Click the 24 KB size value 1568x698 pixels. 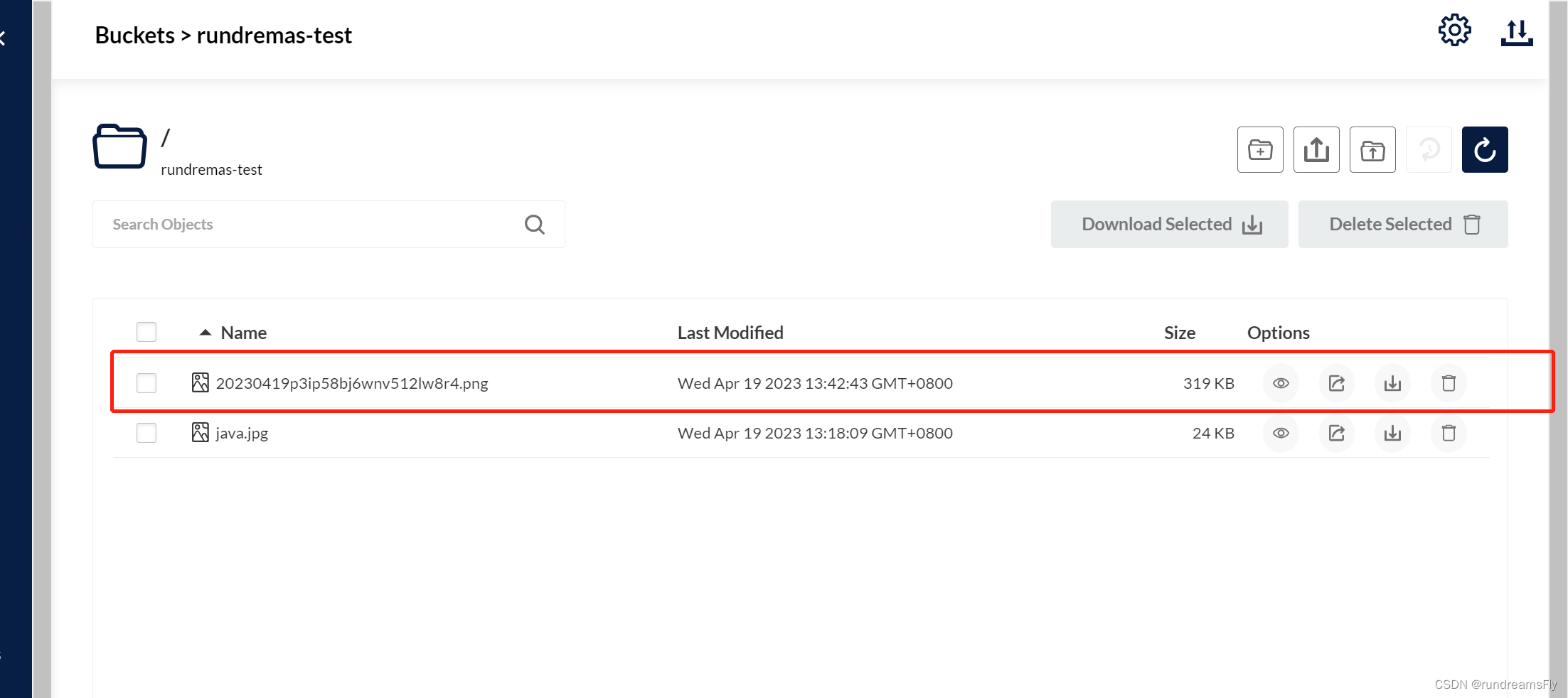(1213, 434)
